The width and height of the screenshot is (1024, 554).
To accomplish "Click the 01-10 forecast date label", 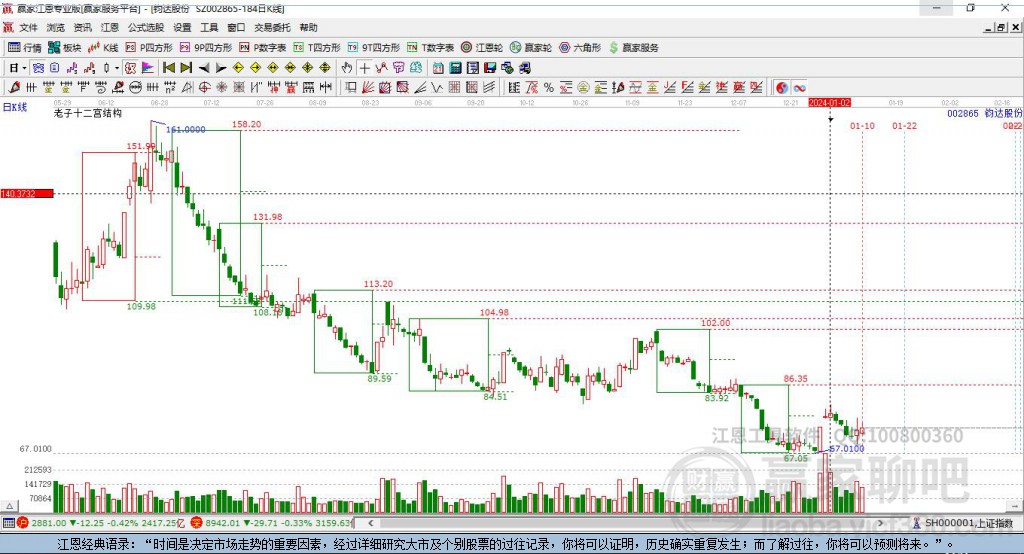I will pyautogui.click(x=862, y=125).
